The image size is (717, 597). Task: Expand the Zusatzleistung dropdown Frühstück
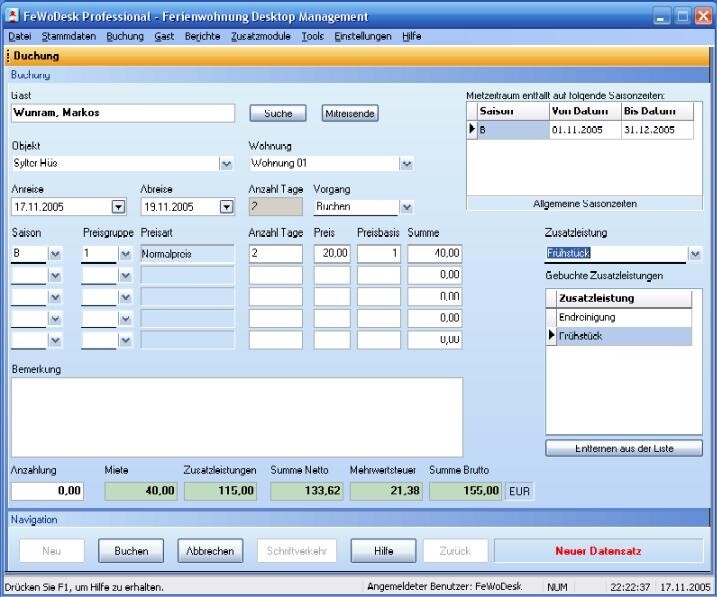[695, 254]
